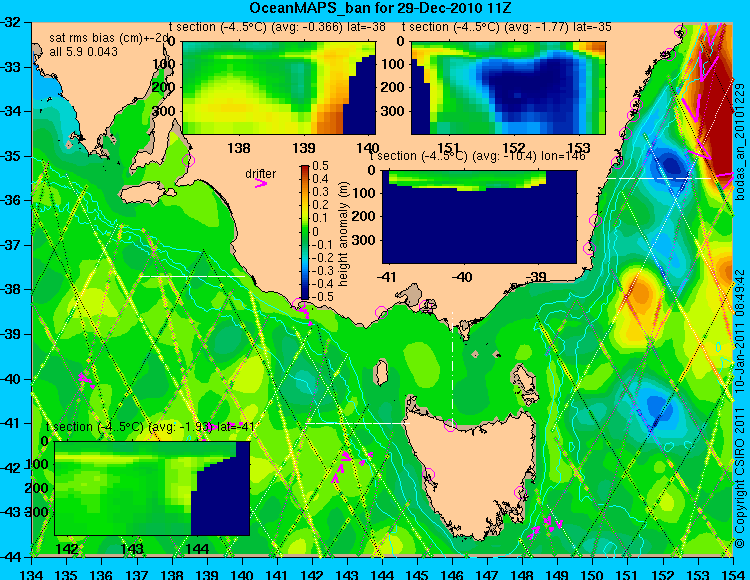Click the '143' axis label under the lat=-41 inset
This screenshot has width=750, height=580.
(x=134, y=548)
